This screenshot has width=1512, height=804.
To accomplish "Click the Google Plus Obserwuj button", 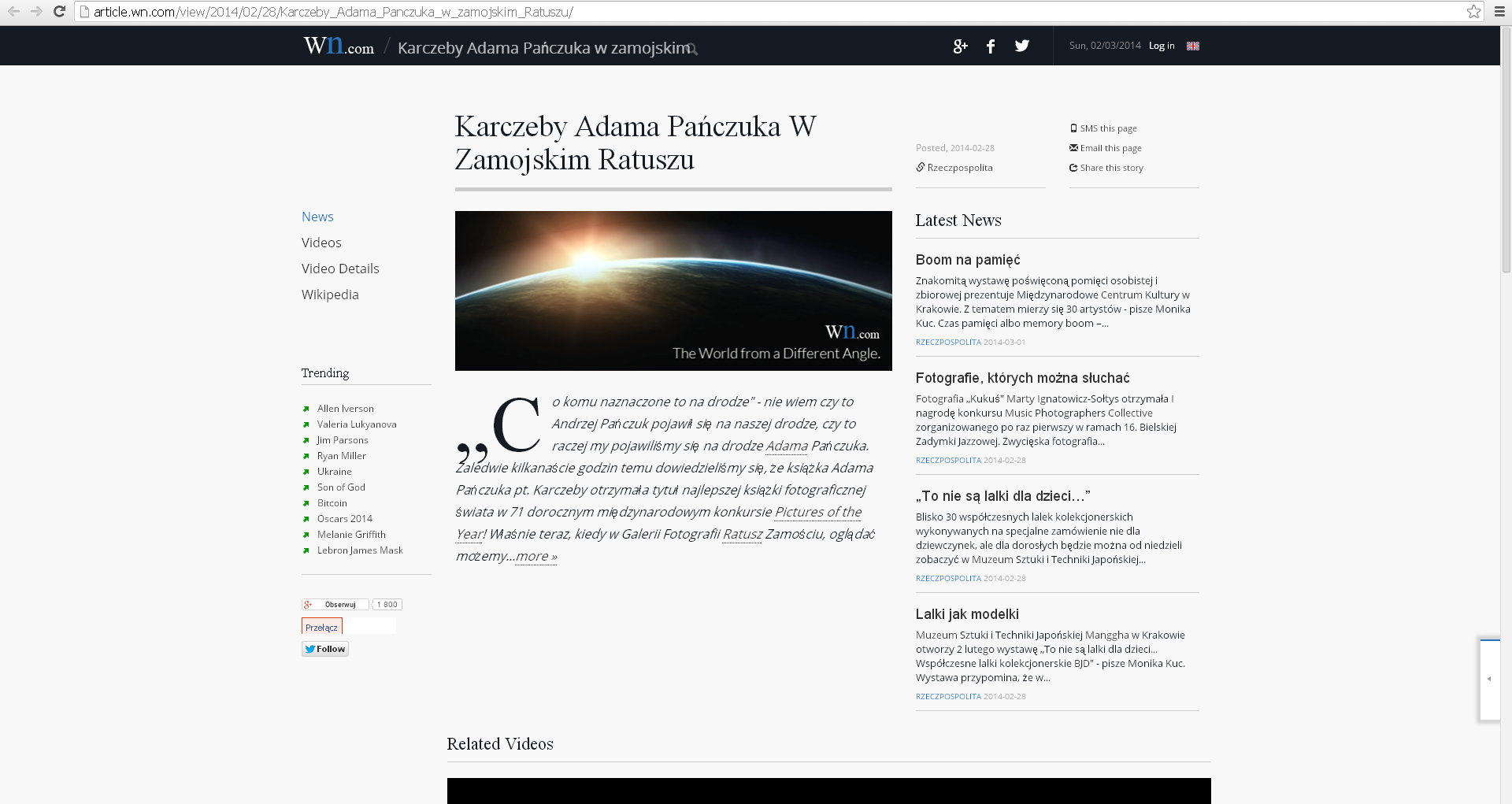I will coord(335,604).
